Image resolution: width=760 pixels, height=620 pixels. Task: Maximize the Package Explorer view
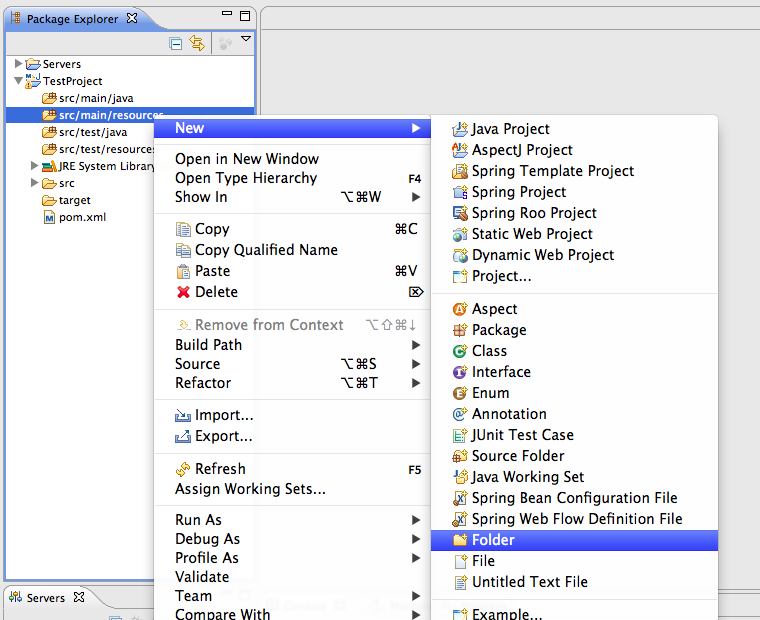click(x=245, y=16)
